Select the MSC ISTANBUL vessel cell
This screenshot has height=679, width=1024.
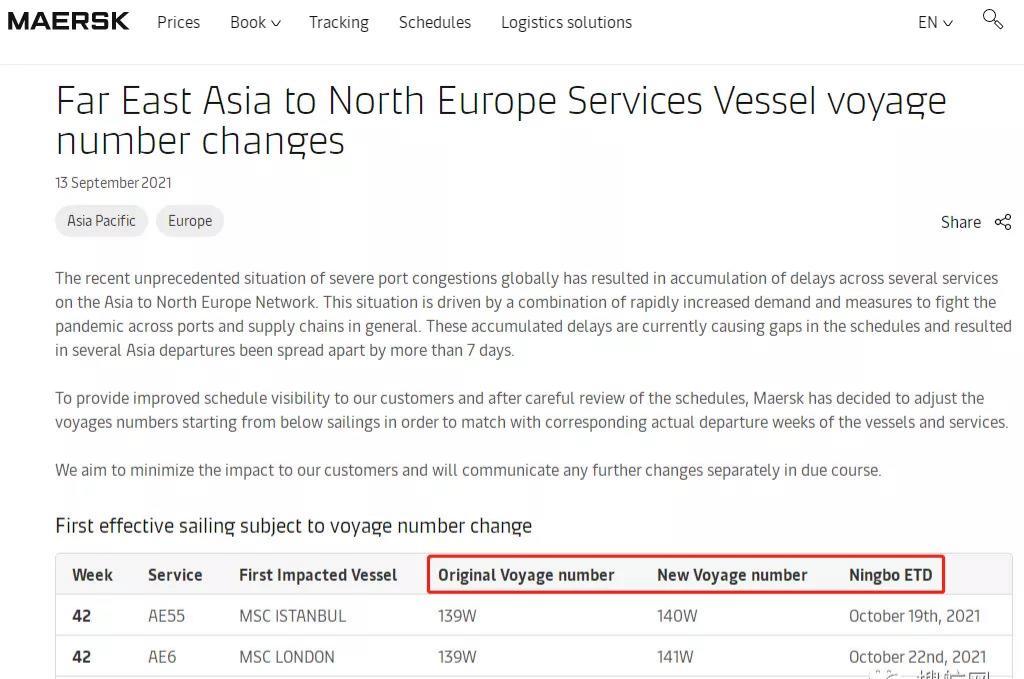(x=293, y=616)
